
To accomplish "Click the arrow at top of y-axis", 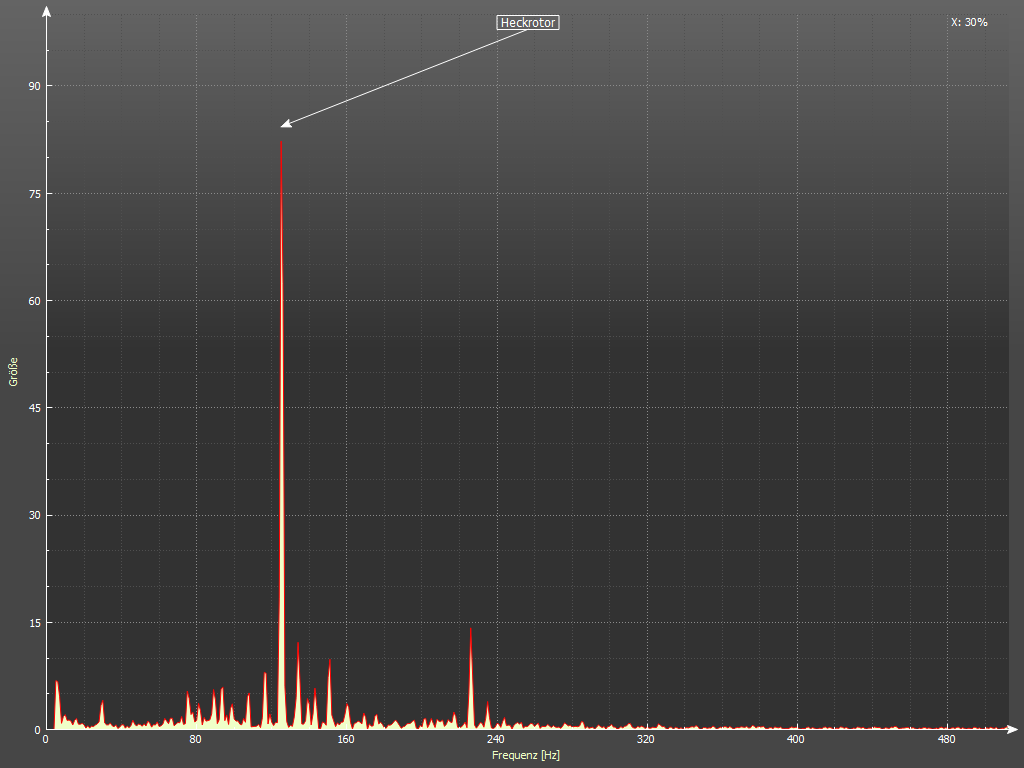I will [46, 11].
